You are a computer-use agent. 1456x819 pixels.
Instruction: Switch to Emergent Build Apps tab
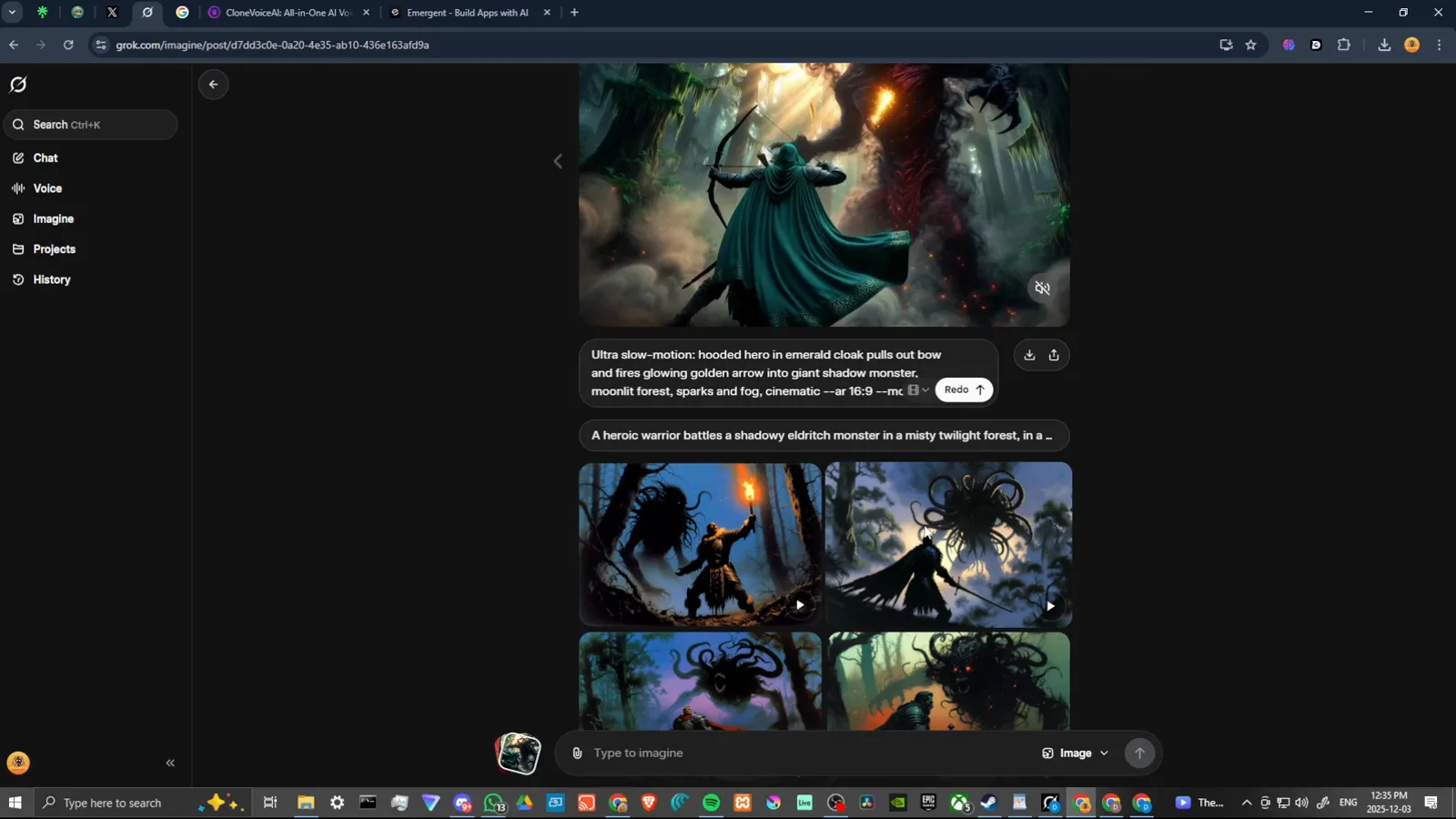[467, 13]
